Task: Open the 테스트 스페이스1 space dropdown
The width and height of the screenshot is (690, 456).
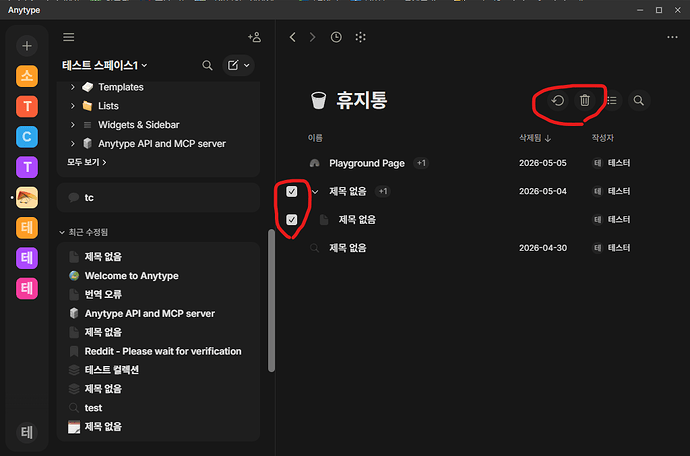Action: (105, 66)
